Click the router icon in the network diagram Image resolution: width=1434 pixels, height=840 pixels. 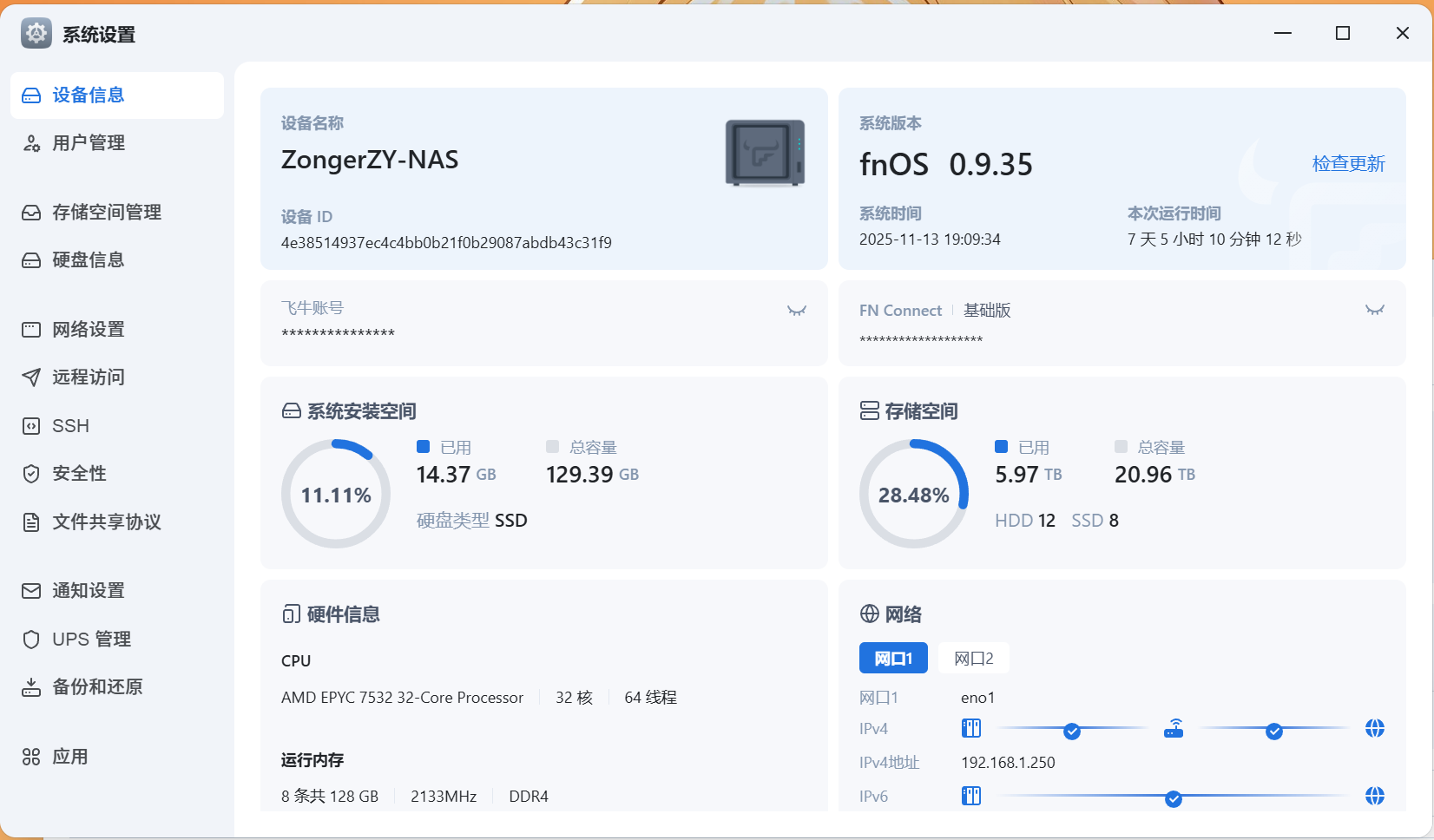point(1173,729)
